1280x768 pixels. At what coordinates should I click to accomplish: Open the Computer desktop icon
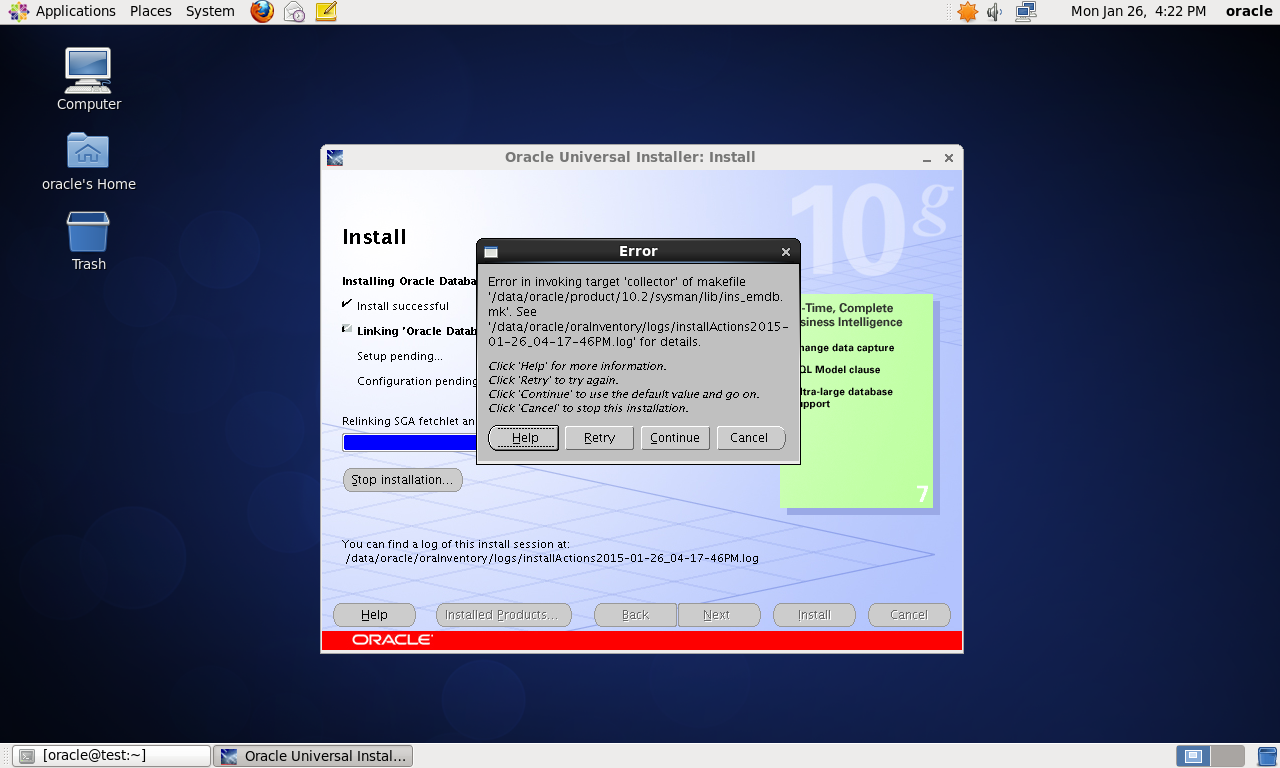point(89,80)
